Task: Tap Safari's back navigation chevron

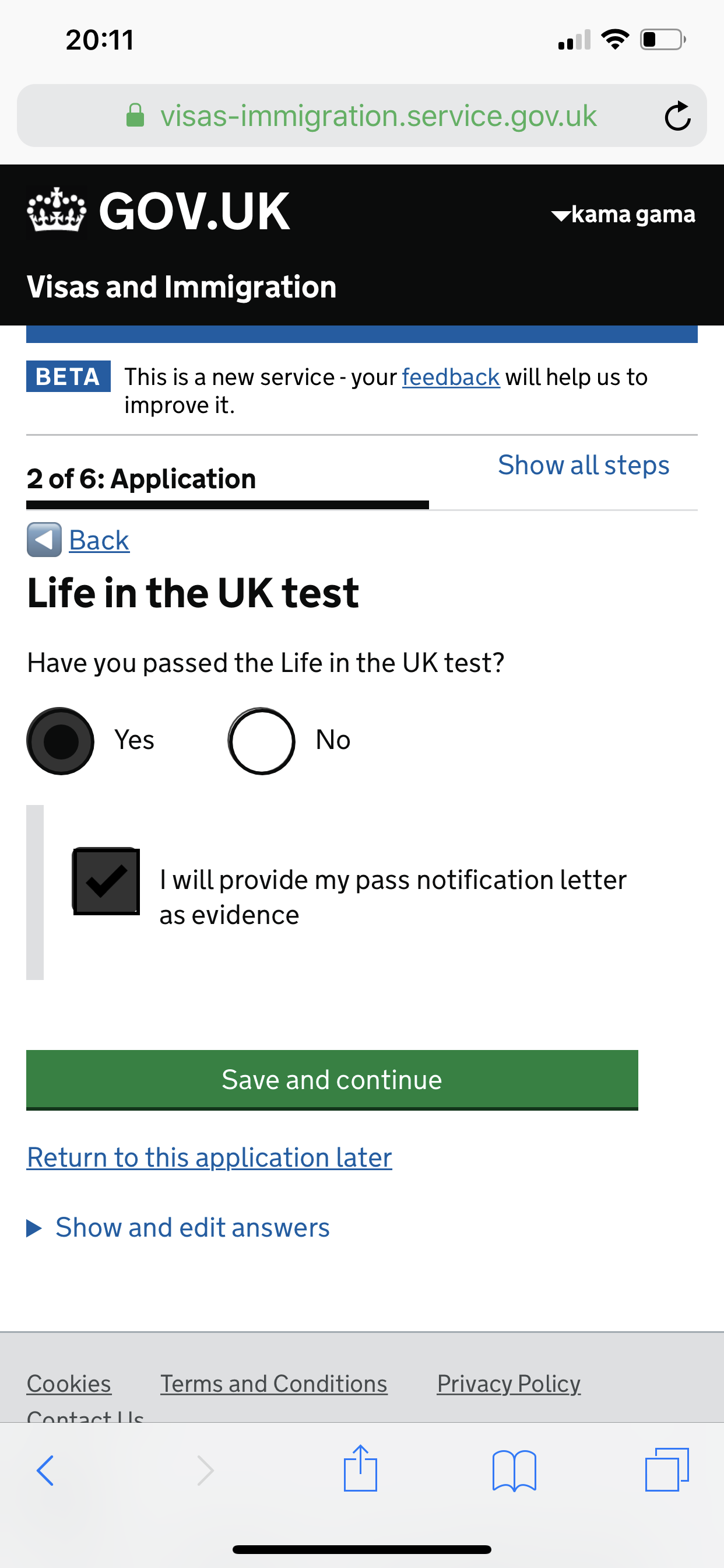Action: pyautogui.click(x=45, y=1471)
